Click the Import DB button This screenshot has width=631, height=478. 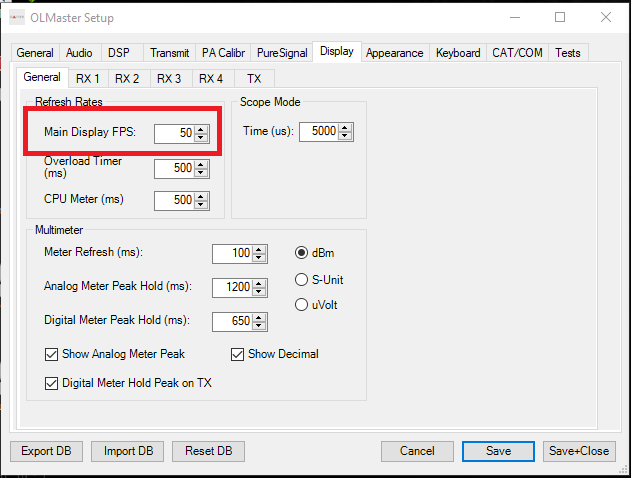click(128, 451)
